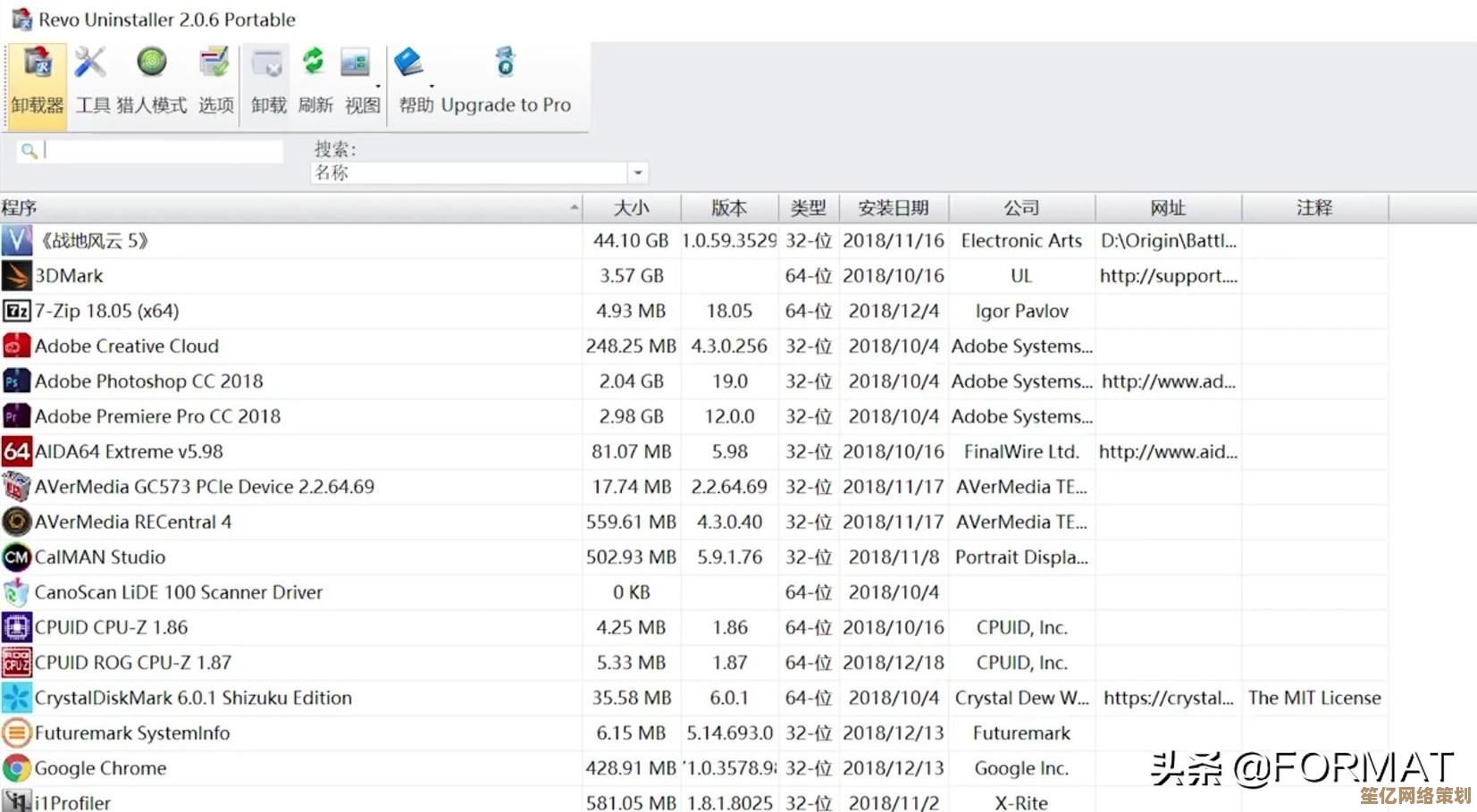Select 7-Zip 18.05 (x64) in list
The height and width of the screenshot is (812, 1477).
(106, 311)
